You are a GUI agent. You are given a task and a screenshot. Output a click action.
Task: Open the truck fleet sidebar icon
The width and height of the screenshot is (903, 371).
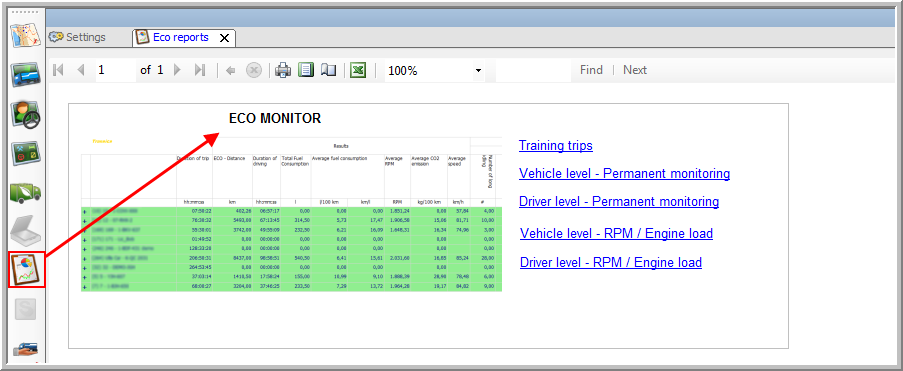25,74
